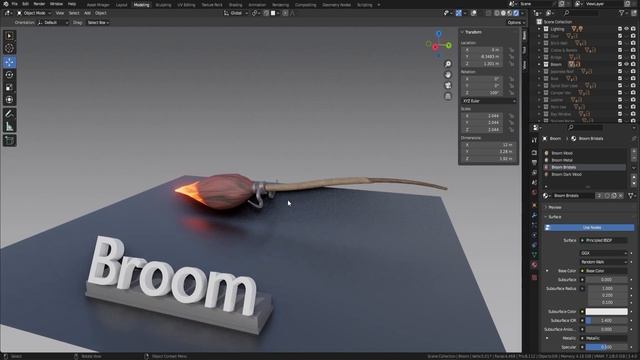This screenshot has width=640, height=360.
Task: Open the Object Data green triangle tab
Action: coord(534,254)
